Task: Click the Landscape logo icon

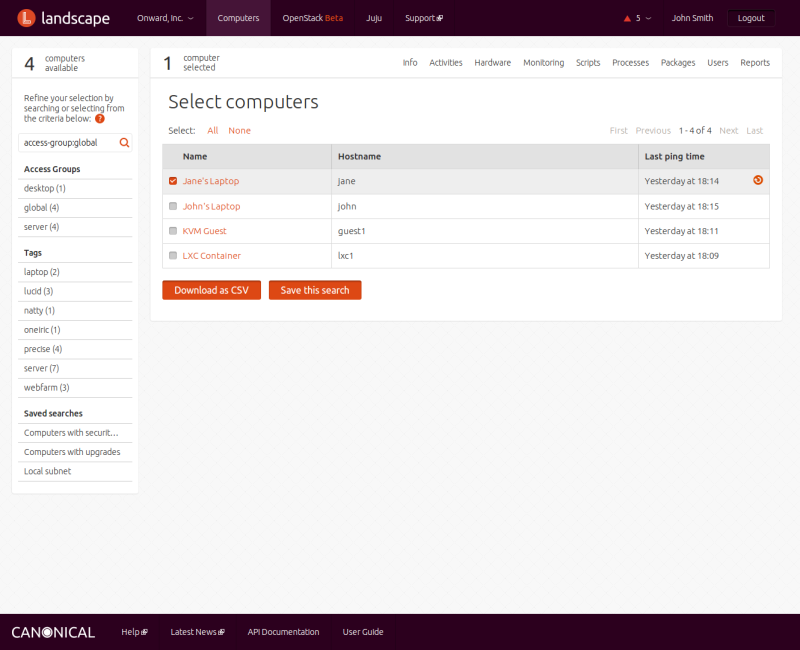Action: click(x=27, y=18)
